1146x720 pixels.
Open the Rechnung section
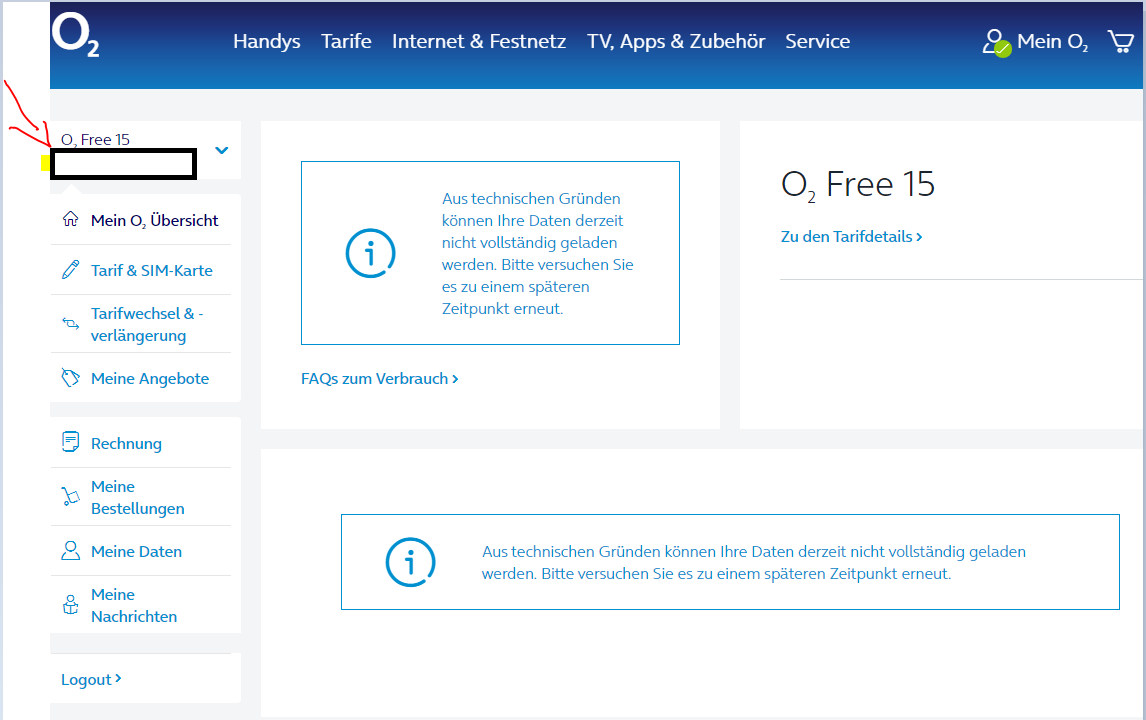tap(126, 444)
